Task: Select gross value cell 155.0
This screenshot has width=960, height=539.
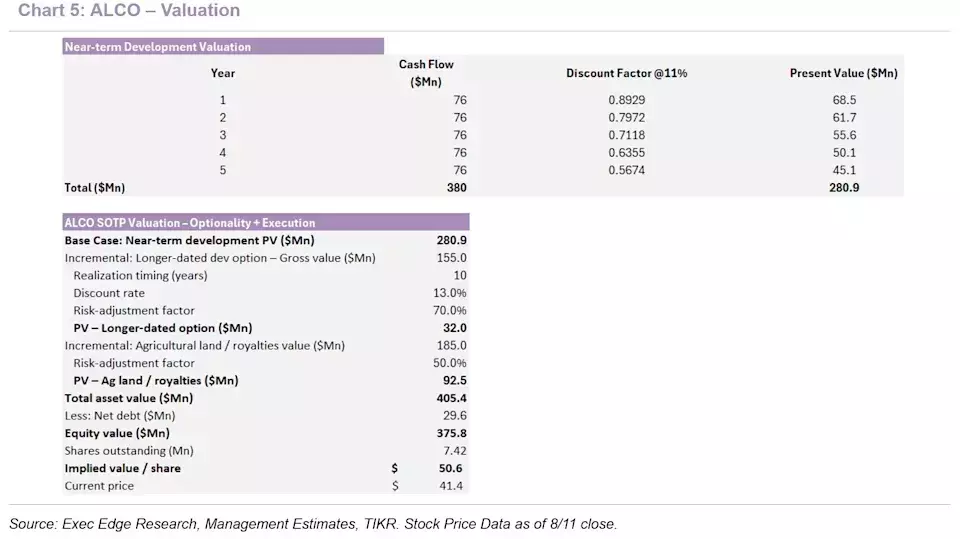Action: 451,258
